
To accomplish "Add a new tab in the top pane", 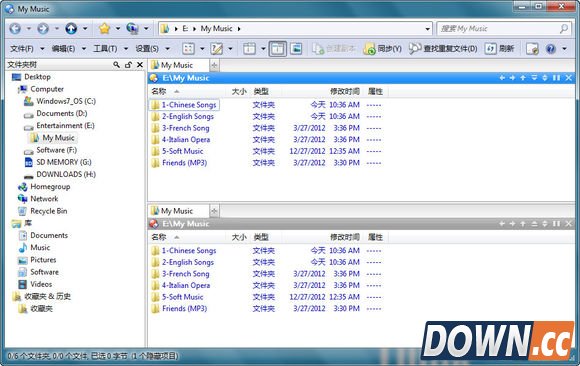I will pyautogui.click(x=214, y=66).
